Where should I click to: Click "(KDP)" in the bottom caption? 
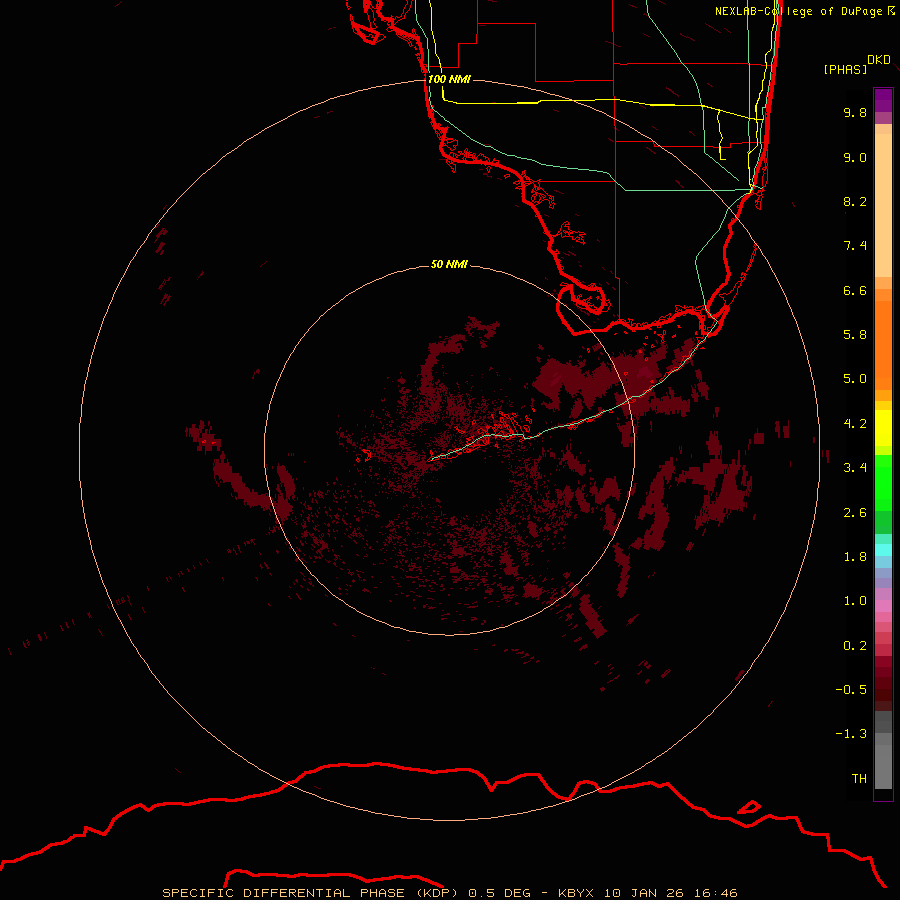click(x=437, y=893)
